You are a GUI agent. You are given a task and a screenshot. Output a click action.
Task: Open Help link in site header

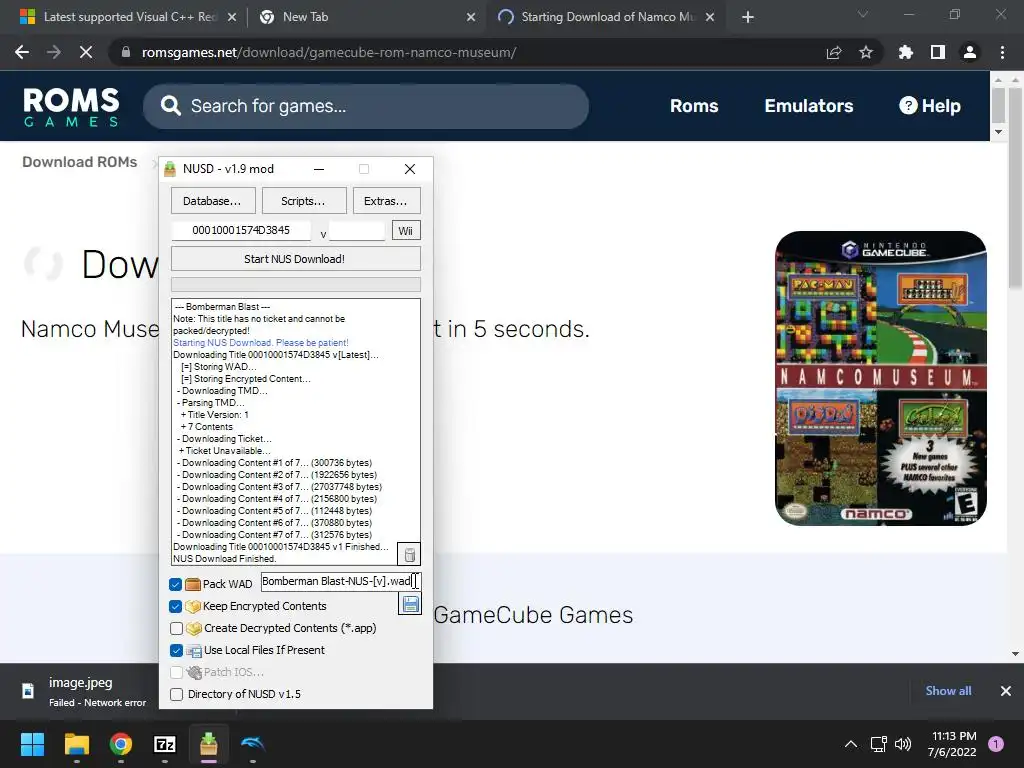(929, 106)
